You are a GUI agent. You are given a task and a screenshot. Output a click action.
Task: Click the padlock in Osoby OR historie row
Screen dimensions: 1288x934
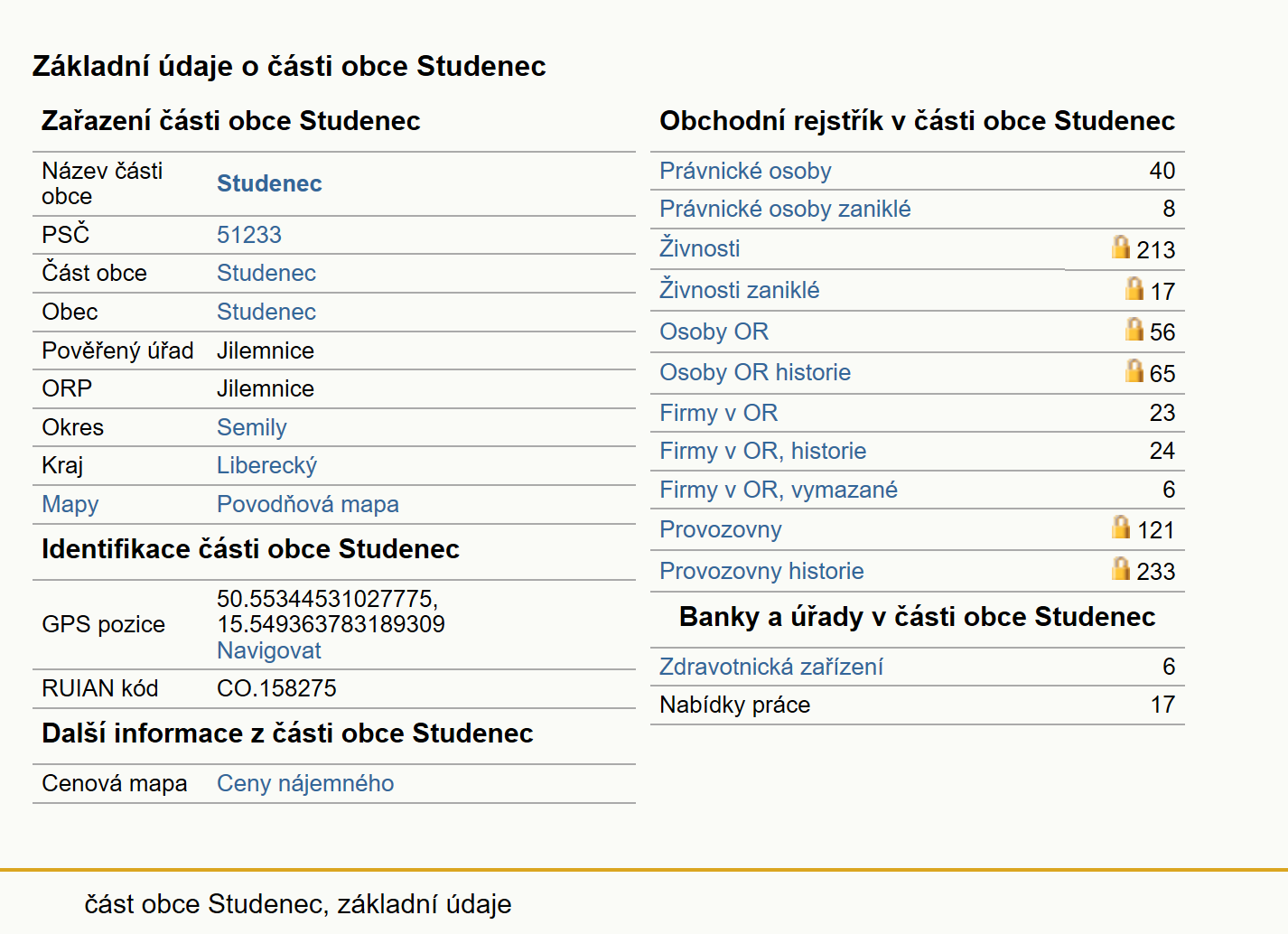(1134, 370)
